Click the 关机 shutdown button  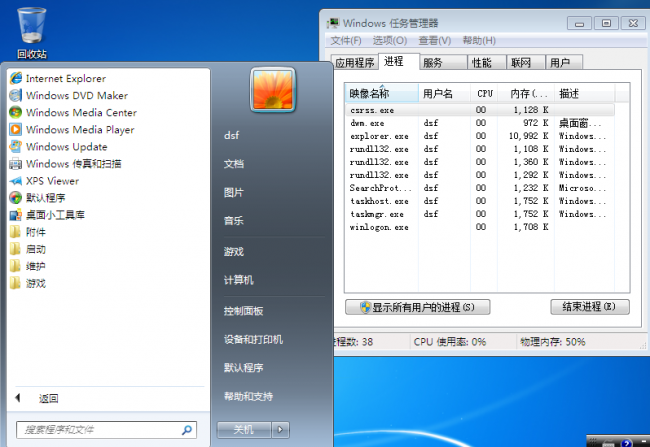tap(244, 430)
